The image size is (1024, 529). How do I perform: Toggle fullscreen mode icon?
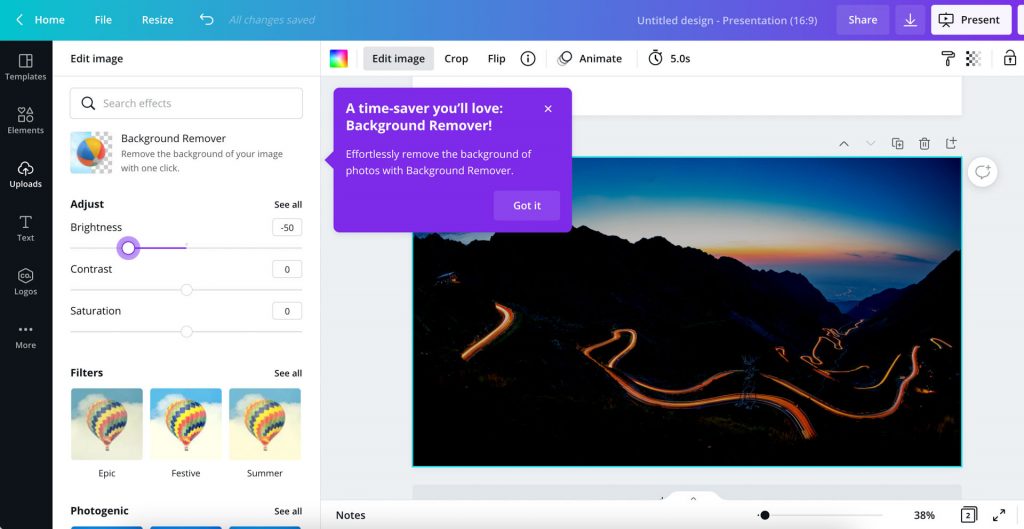pyautogui.click(x=998, y=515)
